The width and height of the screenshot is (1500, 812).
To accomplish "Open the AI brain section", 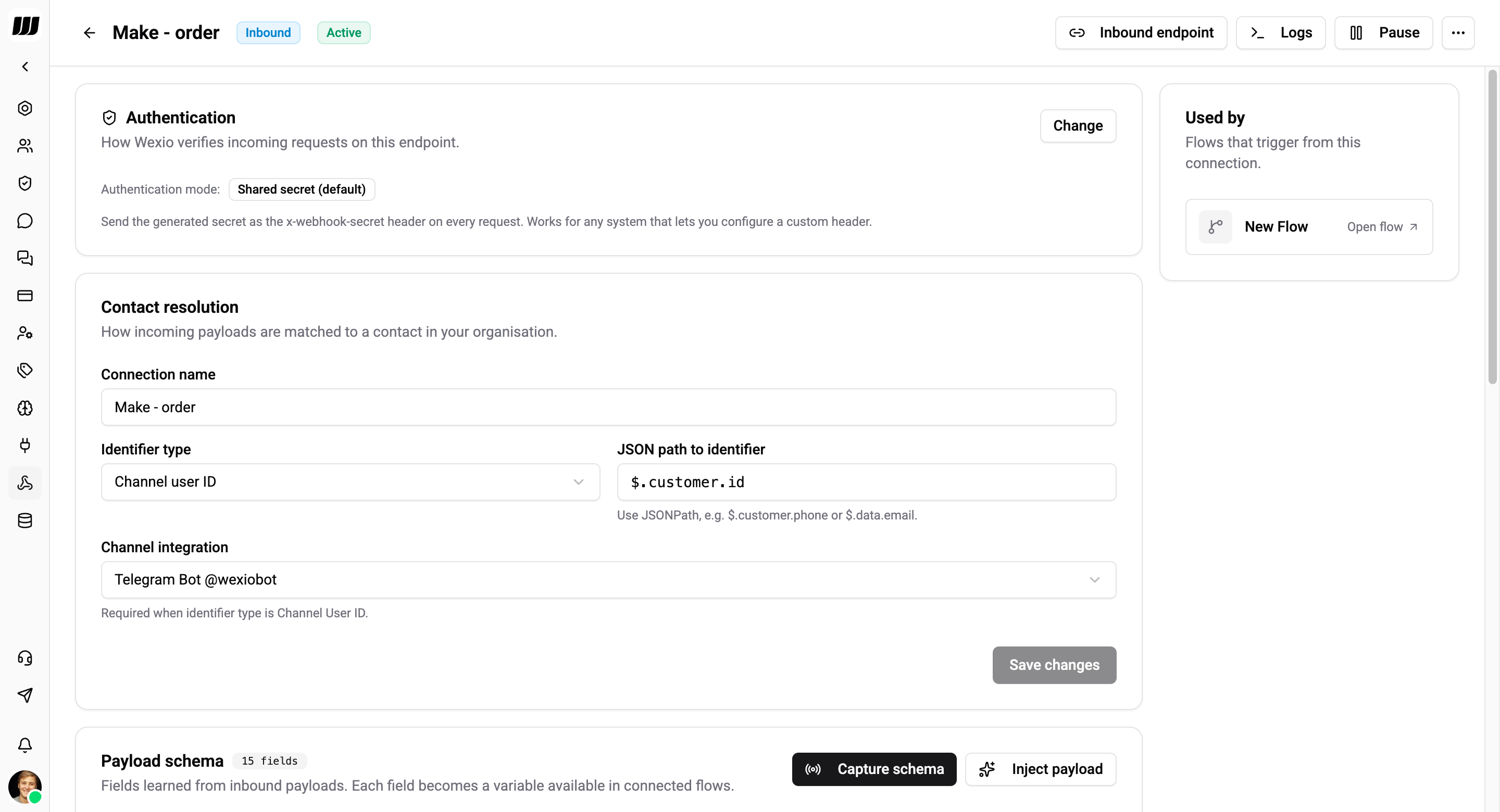I will coord(25,408).
